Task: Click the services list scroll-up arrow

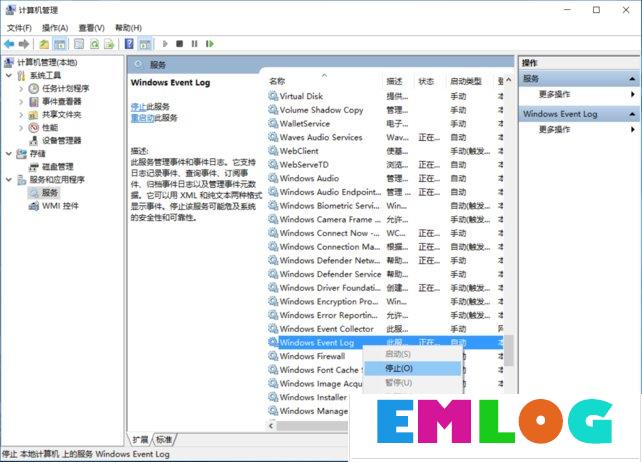Action: coord(509,80)
